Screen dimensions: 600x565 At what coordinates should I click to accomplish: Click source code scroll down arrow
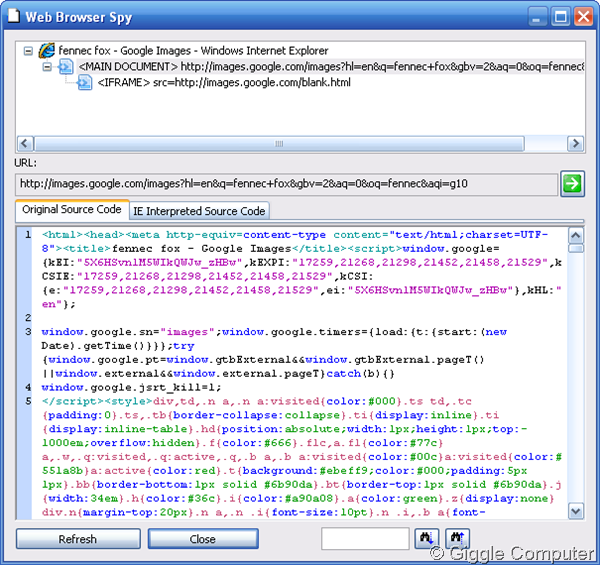[x=576, y=511]
